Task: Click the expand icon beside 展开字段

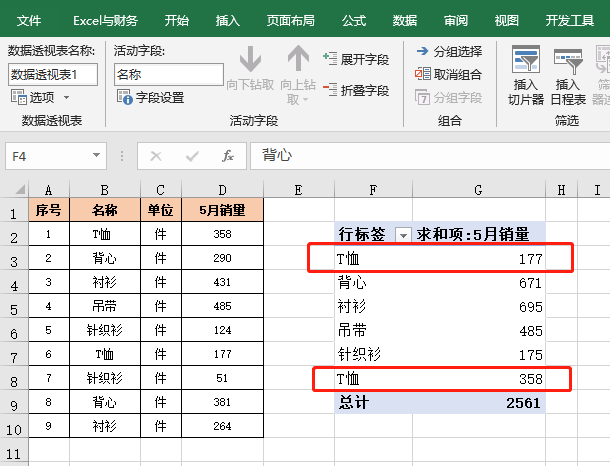Action: tap(330, 59)
